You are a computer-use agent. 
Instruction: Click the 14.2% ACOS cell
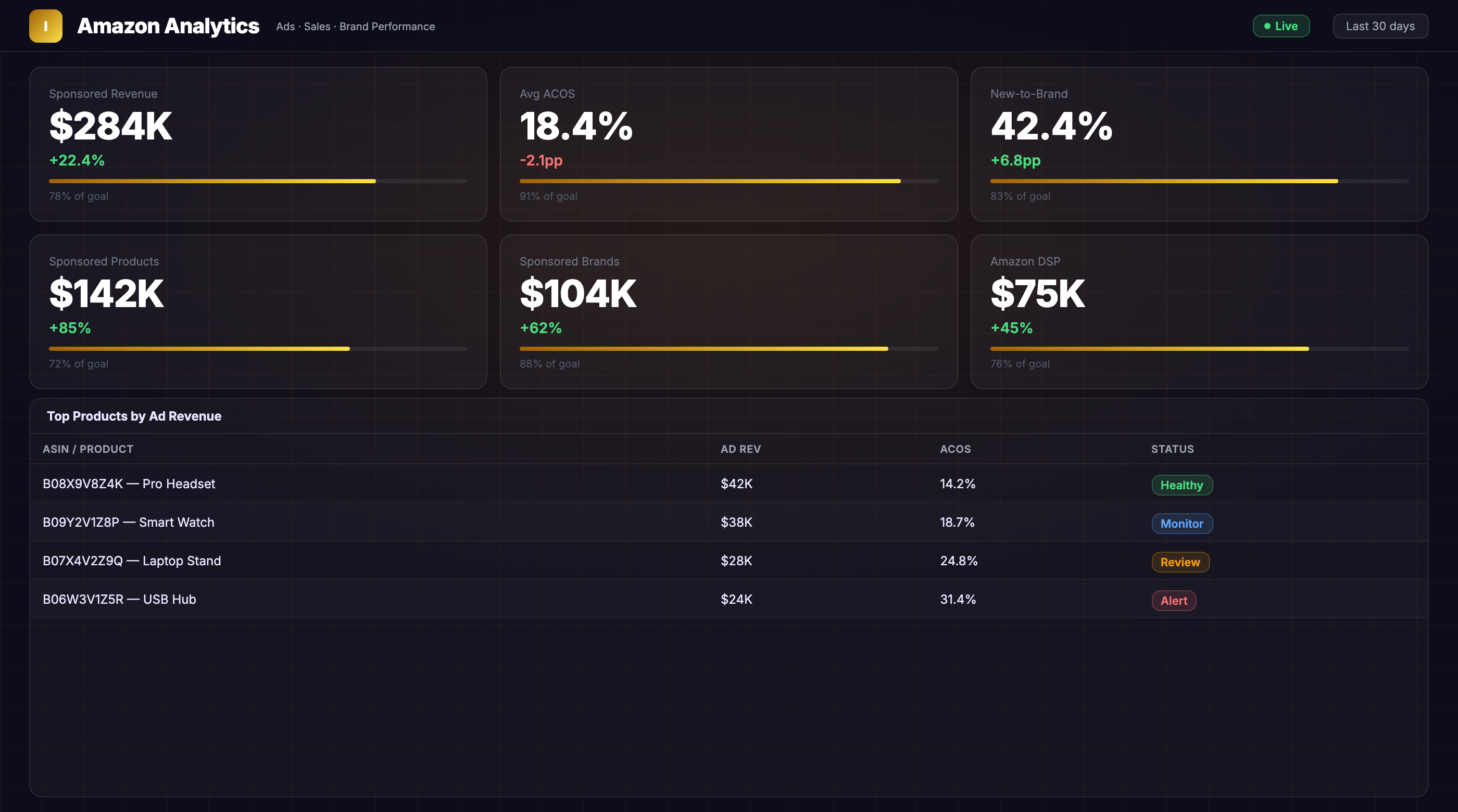[x=958, y=484]
